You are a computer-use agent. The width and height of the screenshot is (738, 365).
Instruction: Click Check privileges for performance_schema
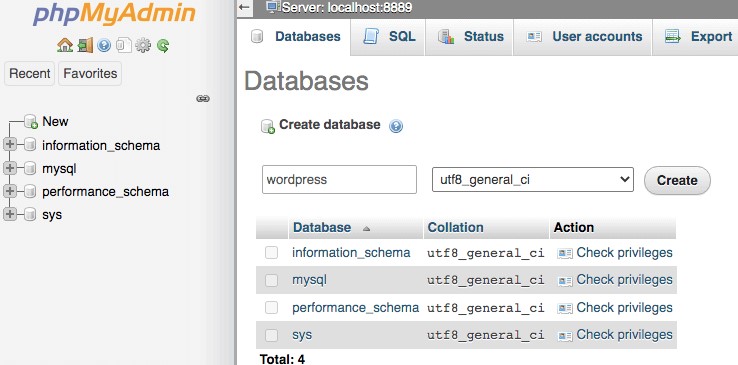click(x=624, y=308)
